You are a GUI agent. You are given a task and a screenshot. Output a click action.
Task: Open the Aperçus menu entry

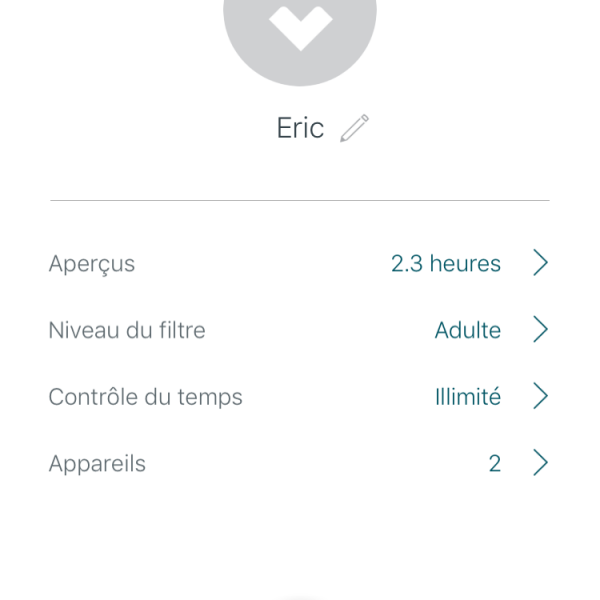click(92, 264)
